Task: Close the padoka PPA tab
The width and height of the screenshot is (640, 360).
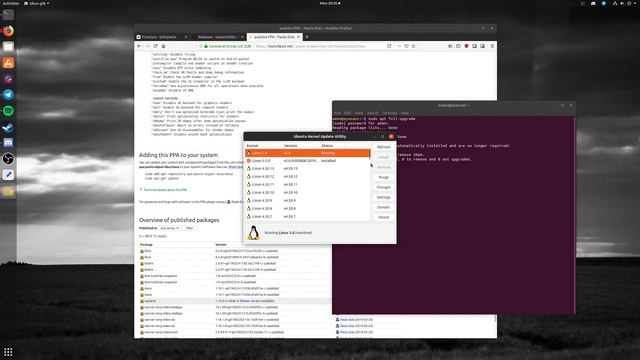Action: [298, 37]
